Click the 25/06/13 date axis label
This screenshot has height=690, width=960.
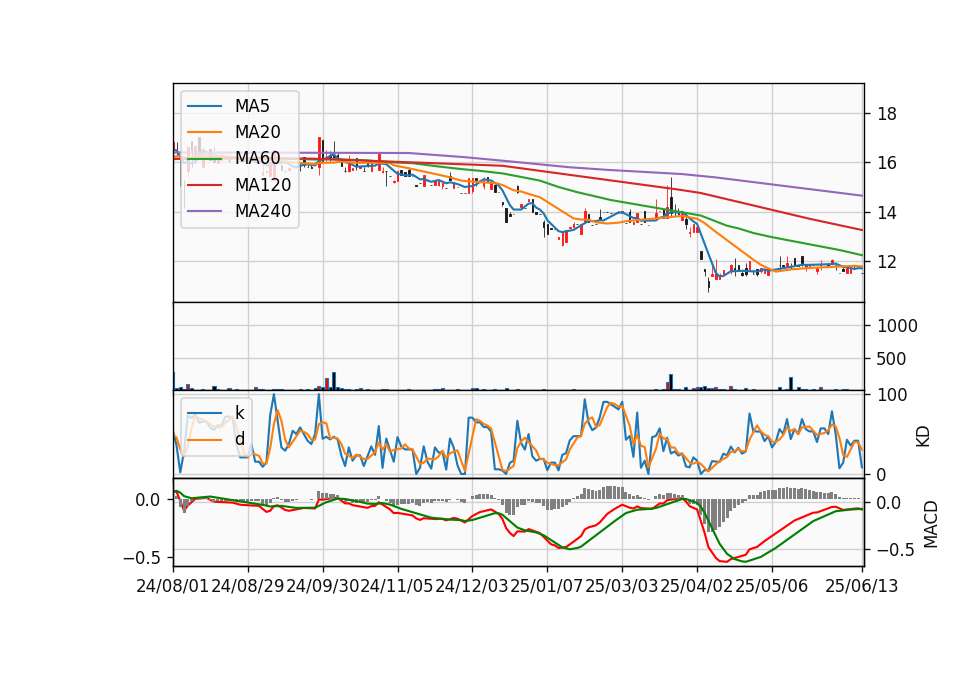pos(861,586)
